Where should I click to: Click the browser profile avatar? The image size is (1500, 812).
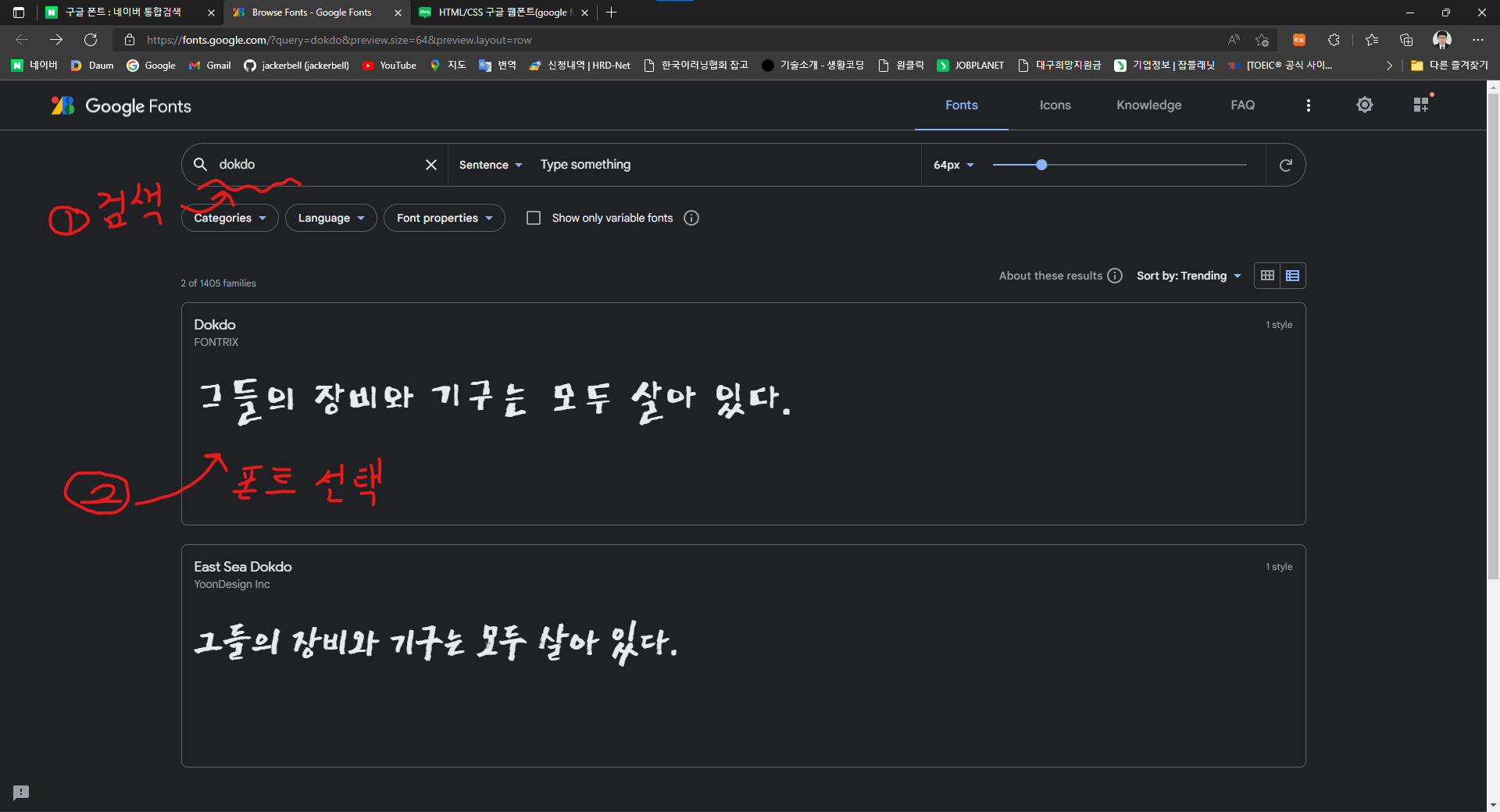tap(1442, 40)
